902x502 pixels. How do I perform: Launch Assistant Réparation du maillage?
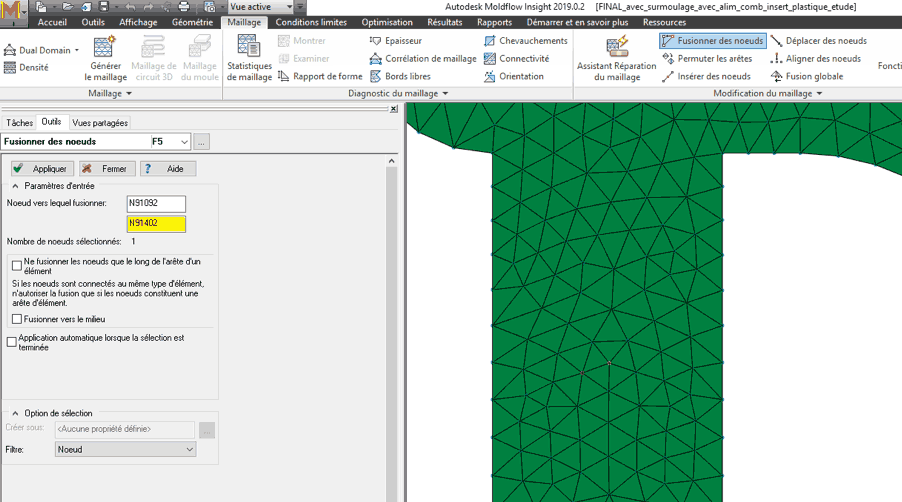pos(617,47)
